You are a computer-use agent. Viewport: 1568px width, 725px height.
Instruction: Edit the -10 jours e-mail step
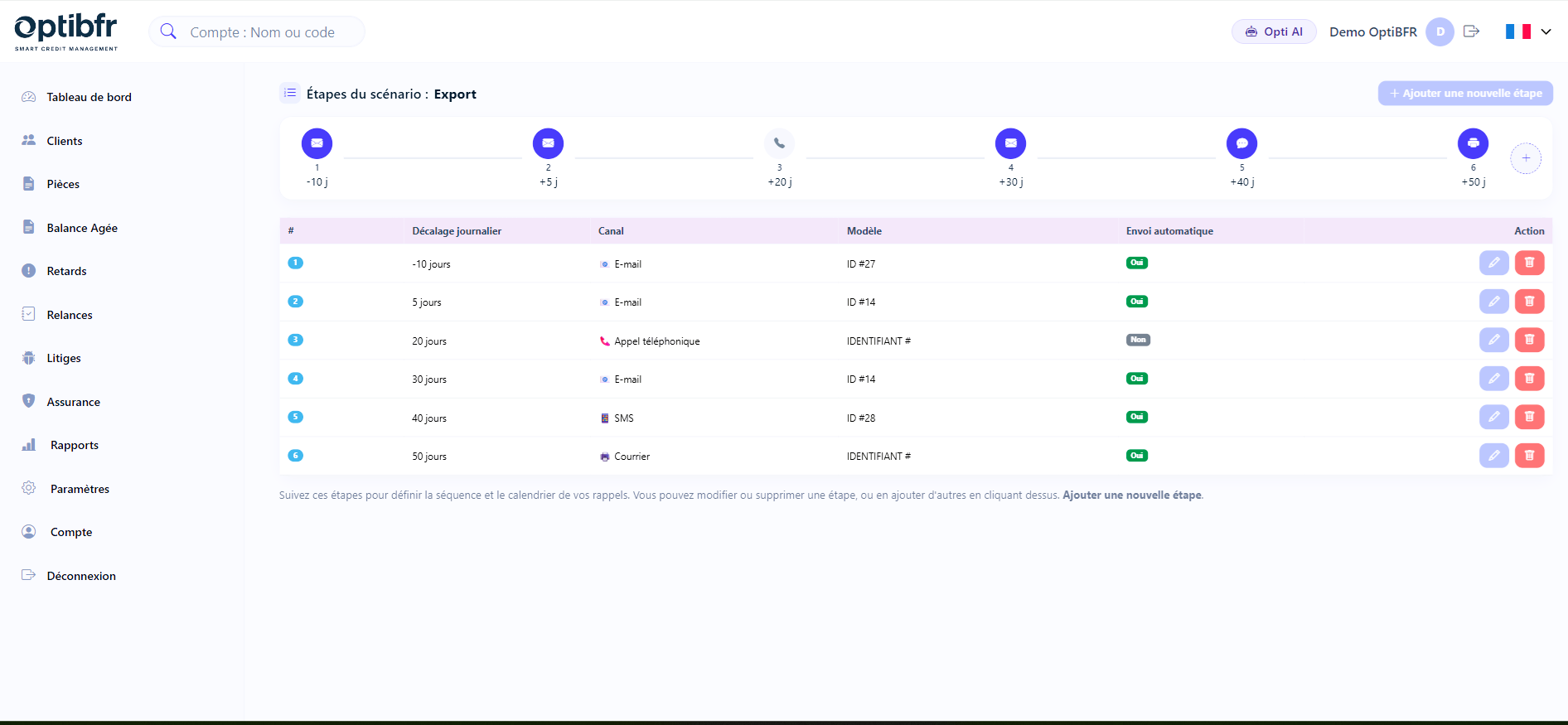1493,263
